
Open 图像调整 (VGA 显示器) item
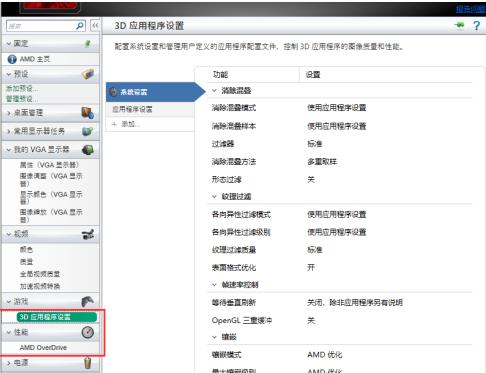tap(51, 179)
